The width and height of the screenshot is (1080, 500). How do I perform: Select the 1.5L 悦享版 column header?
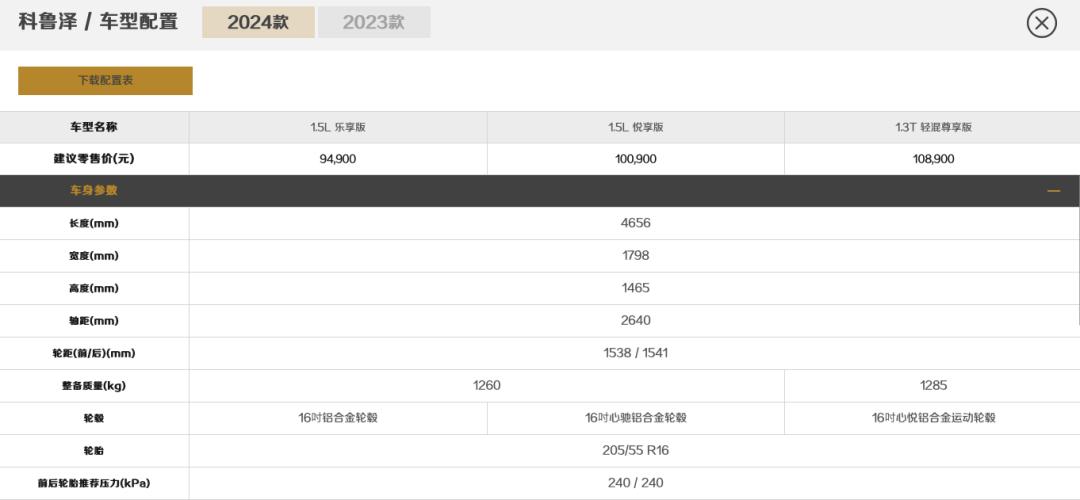pos(635,127)
